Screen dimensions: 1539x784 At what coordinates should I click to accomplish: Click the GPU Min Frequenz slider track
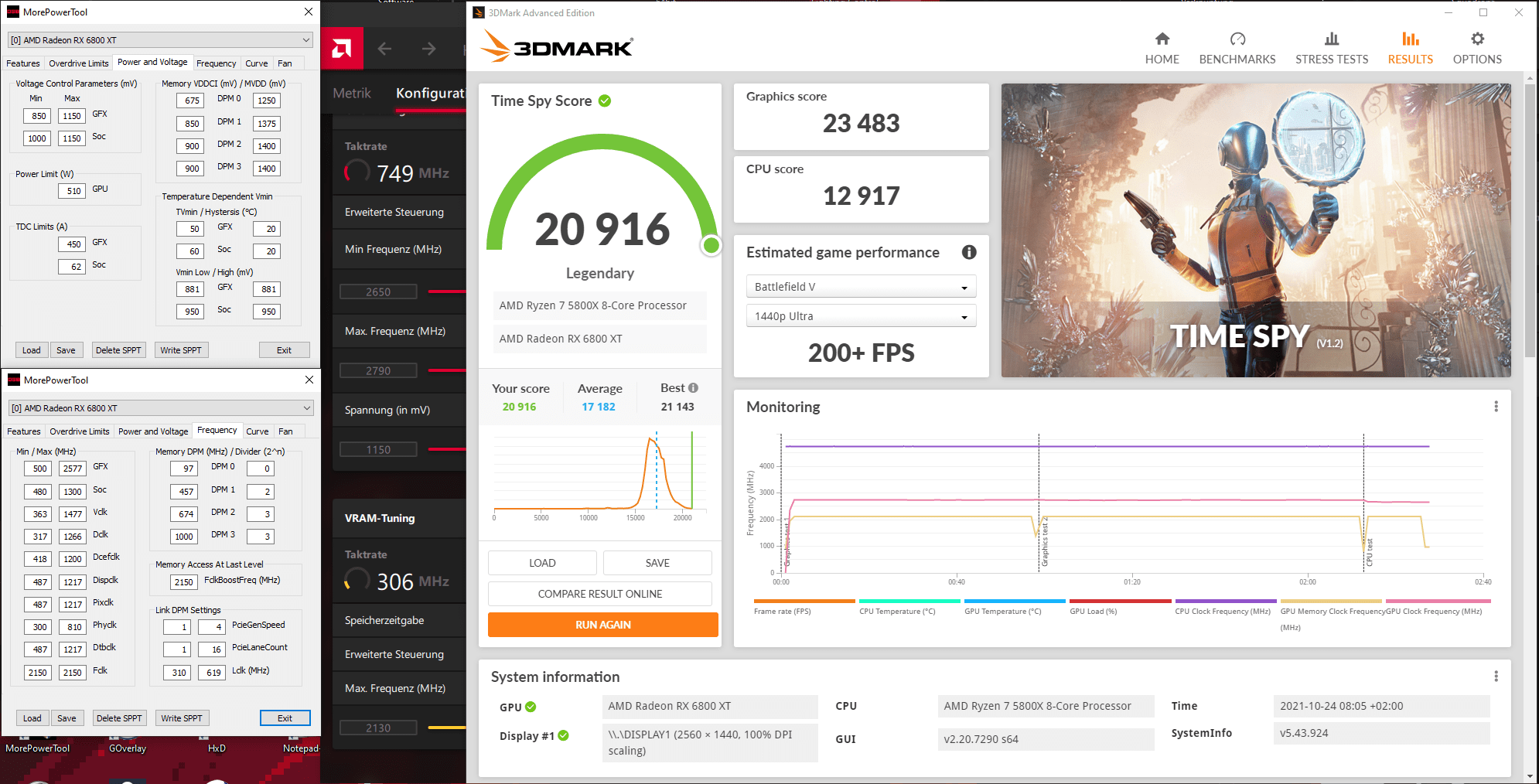[447, 291]
